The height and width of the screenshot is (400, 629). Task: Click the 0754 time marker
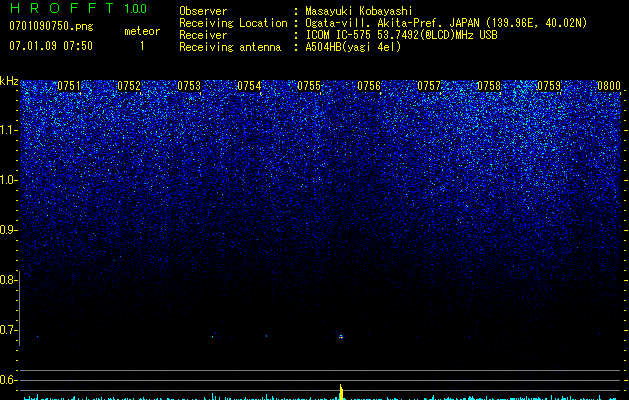[249, 86]
